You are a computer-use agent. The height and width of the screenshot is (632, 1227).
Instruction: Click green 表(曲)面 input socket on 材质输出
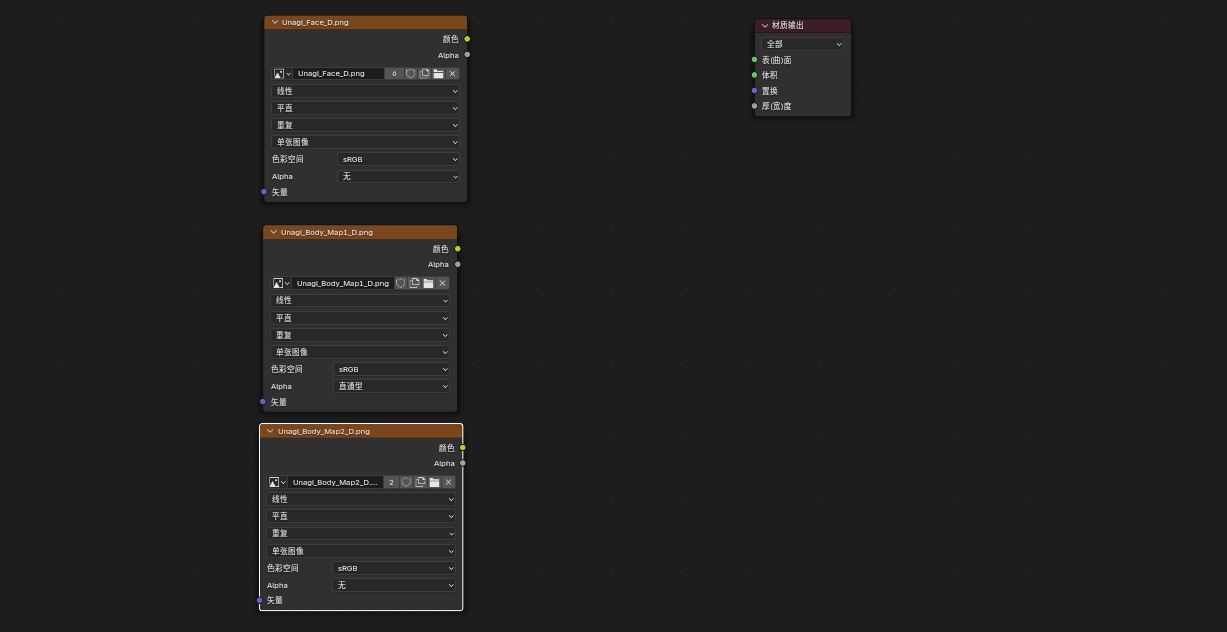coord(754,60)
